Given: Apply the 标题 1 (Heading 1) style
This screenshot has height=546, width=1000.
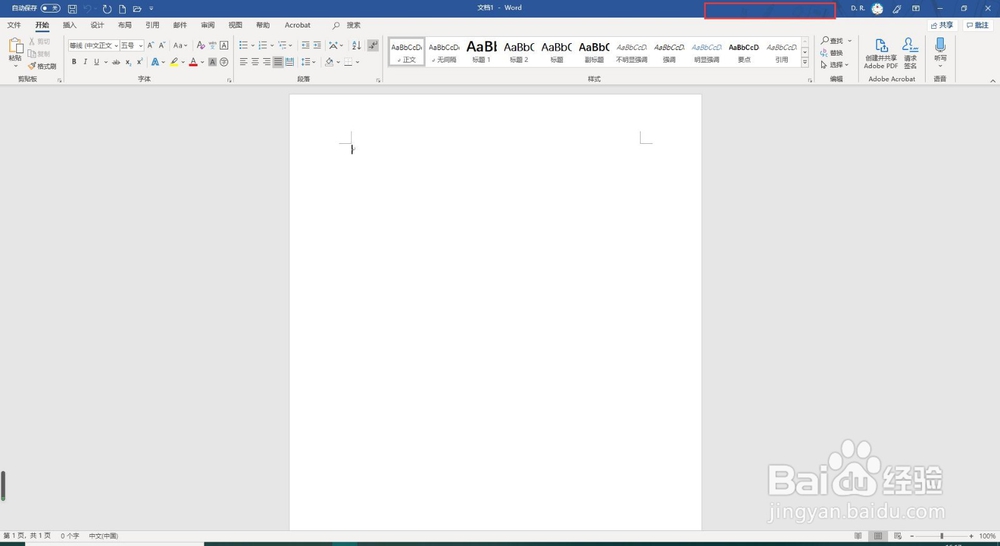Looking at the screenshot, I should (482, 52).
